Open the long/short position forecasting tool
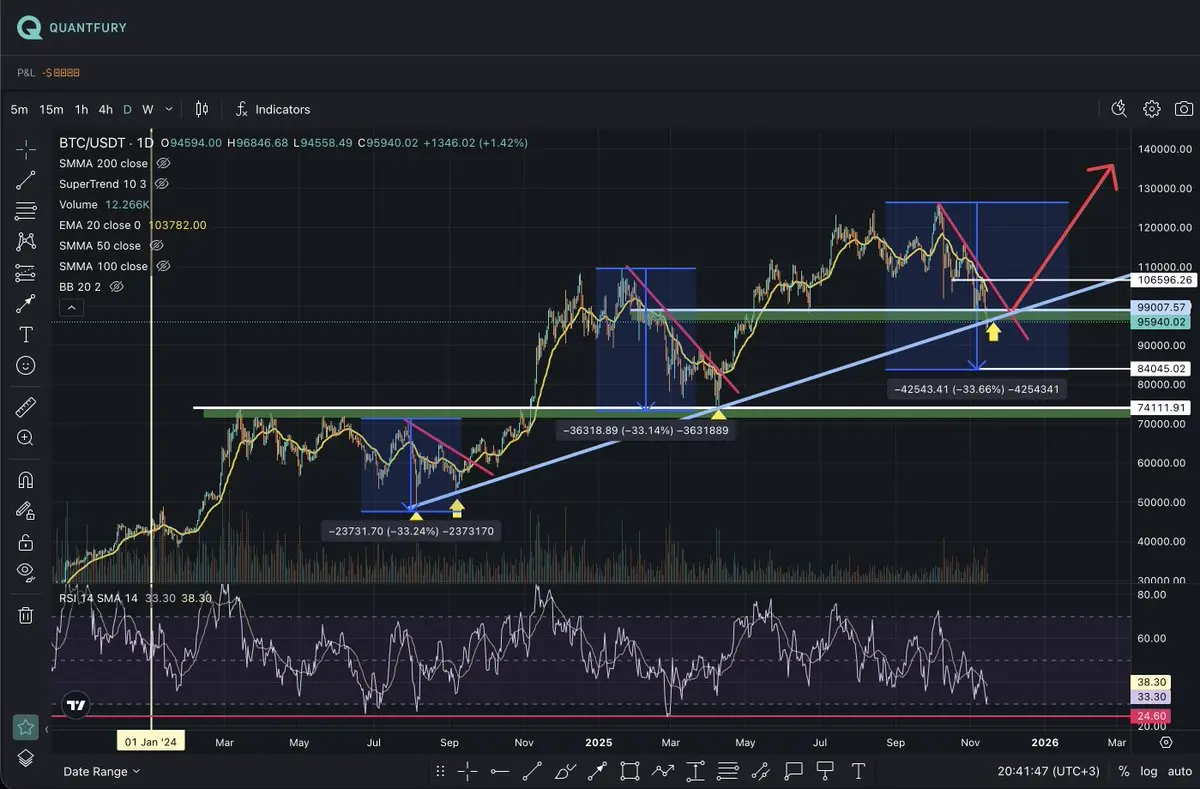Image resolution: width=1200 pixels, height=789 pixels. (26, 273)
